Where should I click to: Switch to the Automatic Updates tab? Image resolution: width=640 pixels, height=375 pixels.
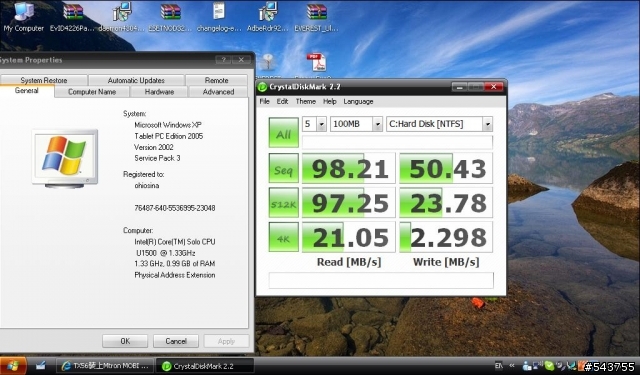point(136,80)
